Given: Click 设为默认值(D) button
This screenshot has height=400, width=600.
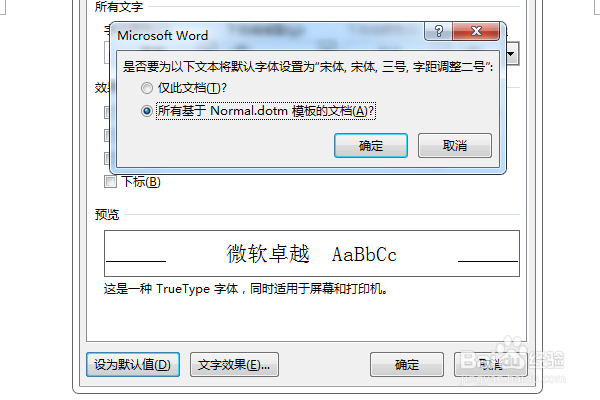Looking at the screenshot, I should tap(133, 364).
